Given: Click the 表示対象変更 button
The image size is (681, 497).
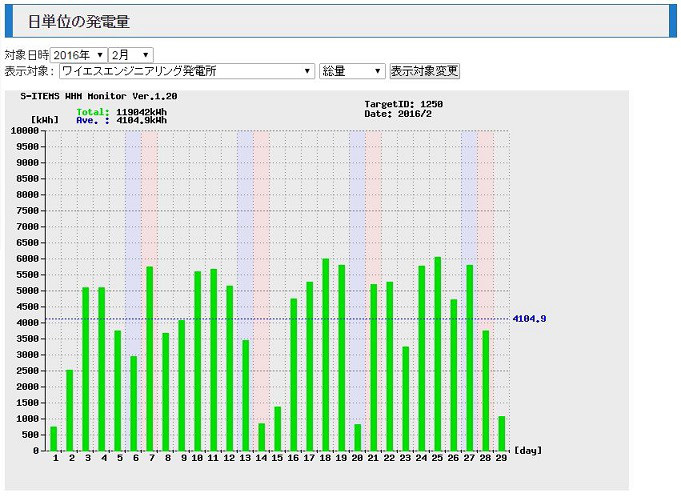Looking at the screenshot, I should [x=424, y=71].
